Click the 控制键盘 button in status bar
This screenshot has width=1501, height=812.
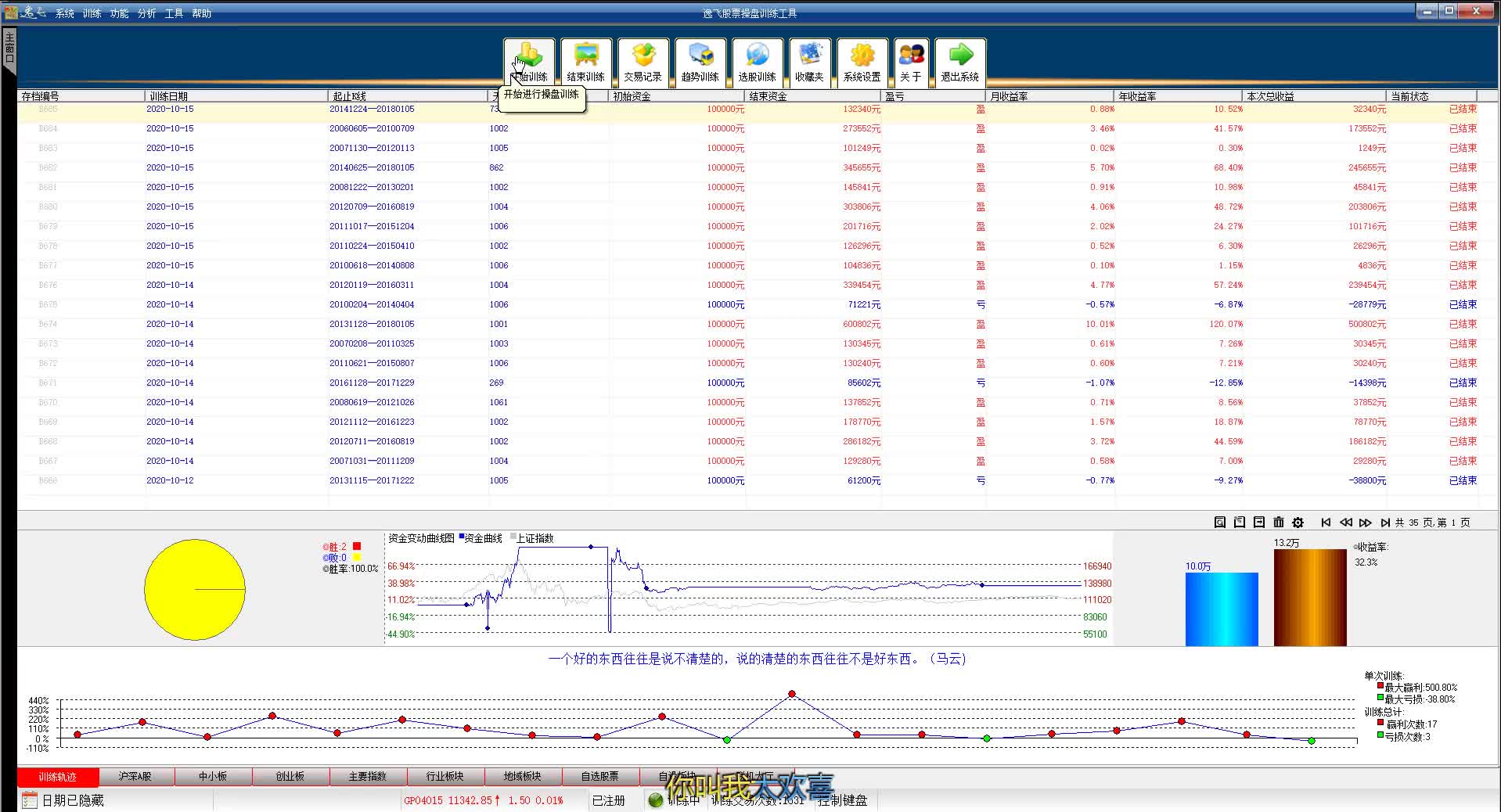[842, 799]
